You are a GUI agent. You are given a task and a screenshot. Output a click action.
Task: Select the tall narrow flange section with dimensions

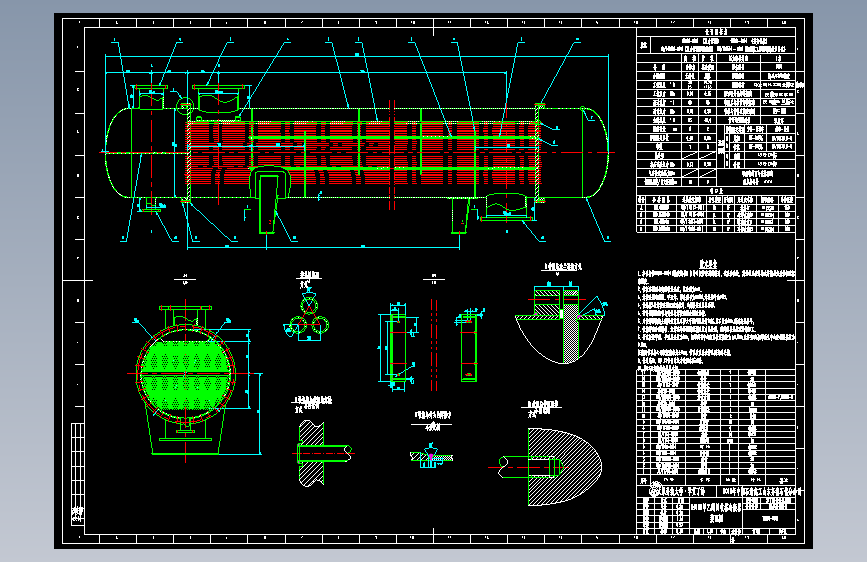pos(397,346)
